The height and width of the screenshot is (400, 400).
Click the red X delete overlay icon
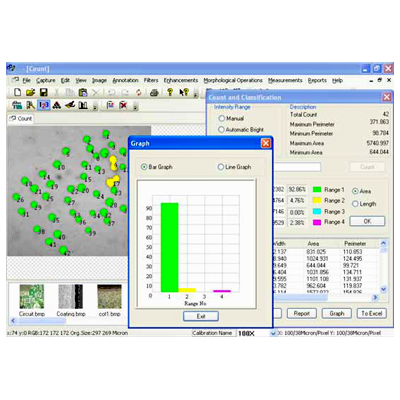pyautogui.click(x=123, y=105)
